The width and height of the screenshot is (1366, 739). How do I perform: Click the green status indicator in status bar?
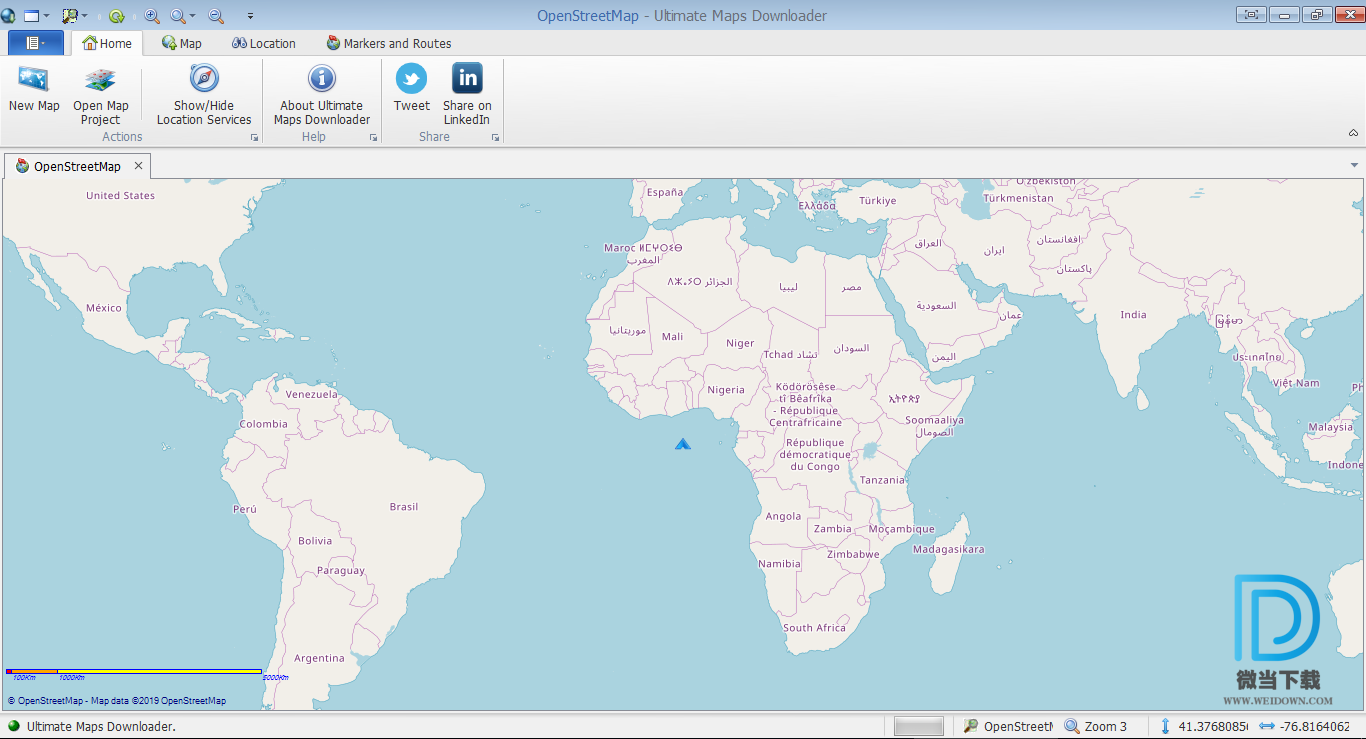pyautogui.click(x=14, y=726)
